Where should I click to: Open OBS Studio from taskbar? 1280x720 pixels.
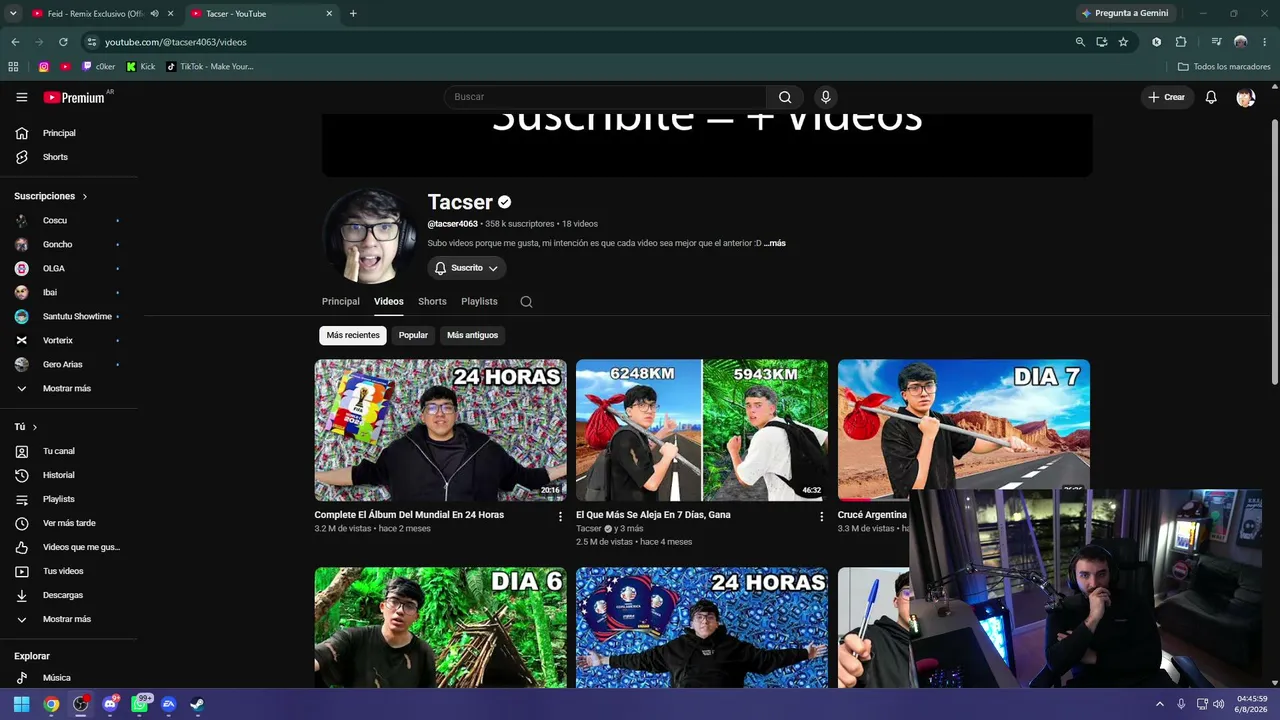pyautogui.click(x=80, y=704)
